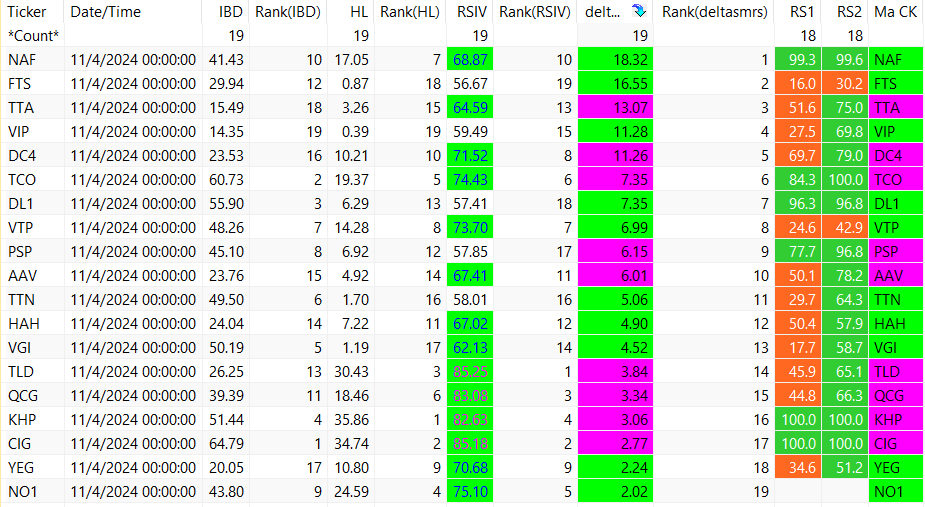Image resolution: width=925 pixels, height=507 pixels.
Task: Click delta value 2.02 in NO1 row
Action: [x=615, y=492]
